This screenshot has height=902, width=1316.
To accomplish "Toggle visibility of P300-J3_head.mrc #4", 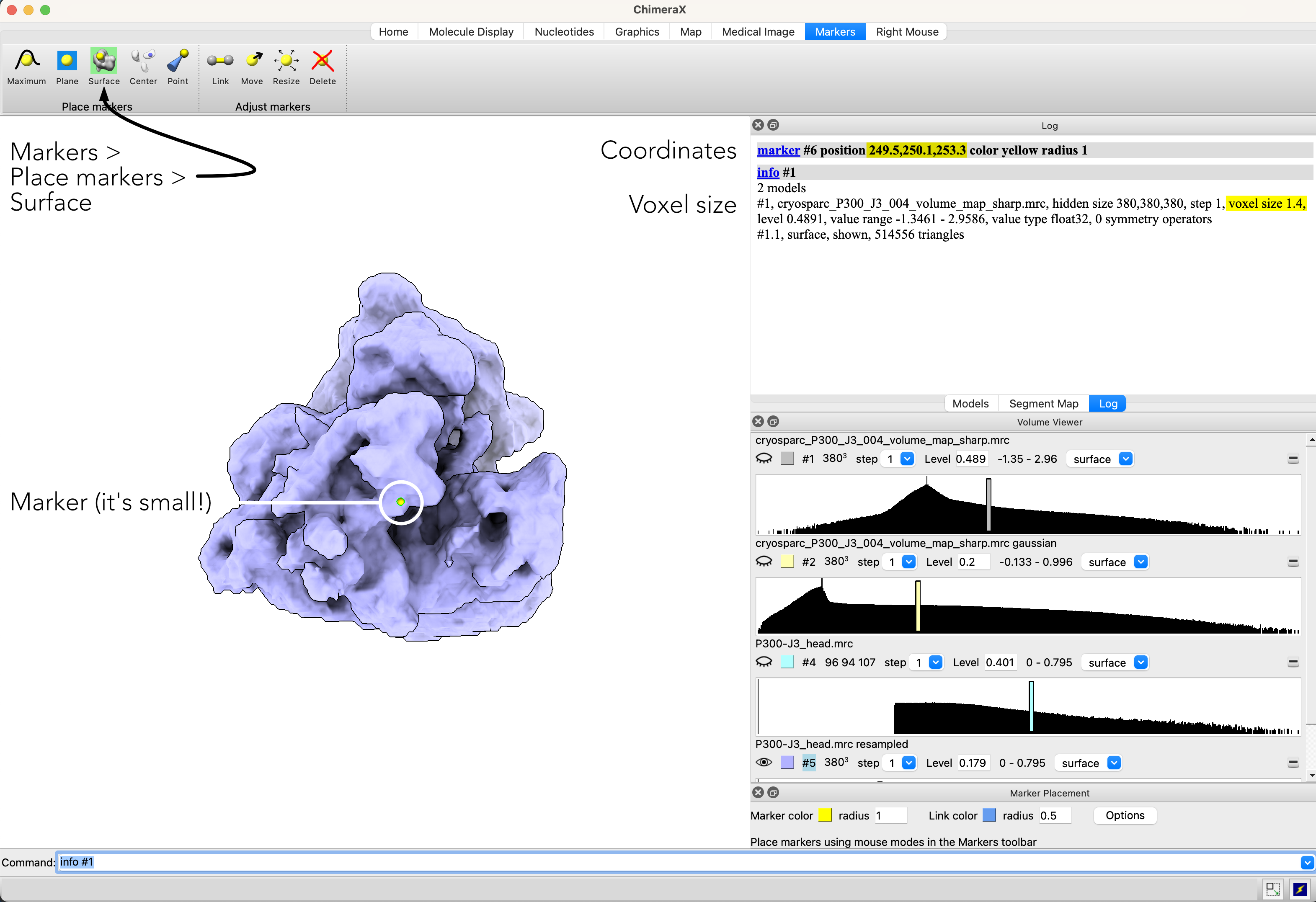I will click(764, 662).
